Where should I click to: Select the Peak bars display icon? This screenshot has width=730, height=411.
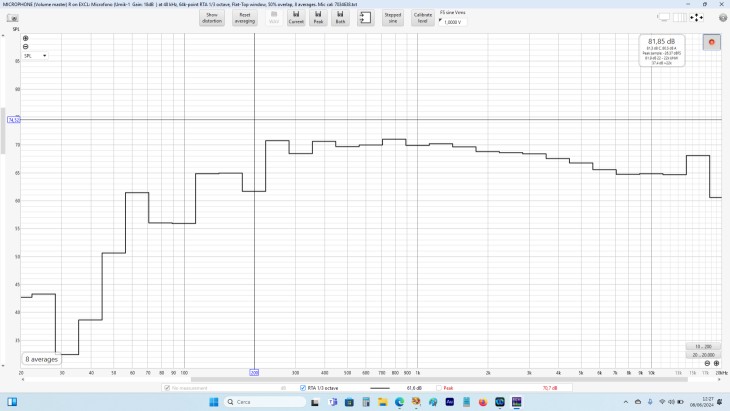pyautogui.click(x=318, y=18)
